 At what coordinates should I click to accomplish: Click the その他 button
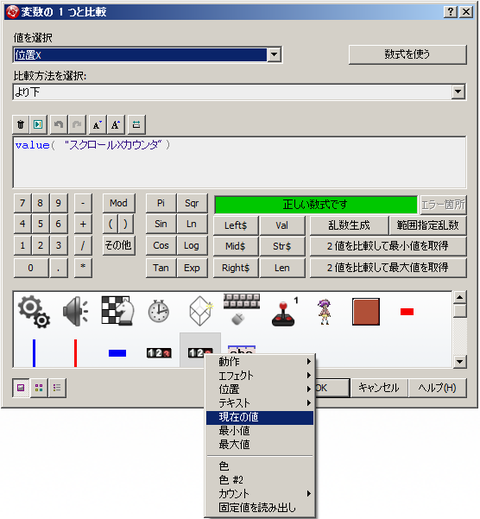pos(119,246)
